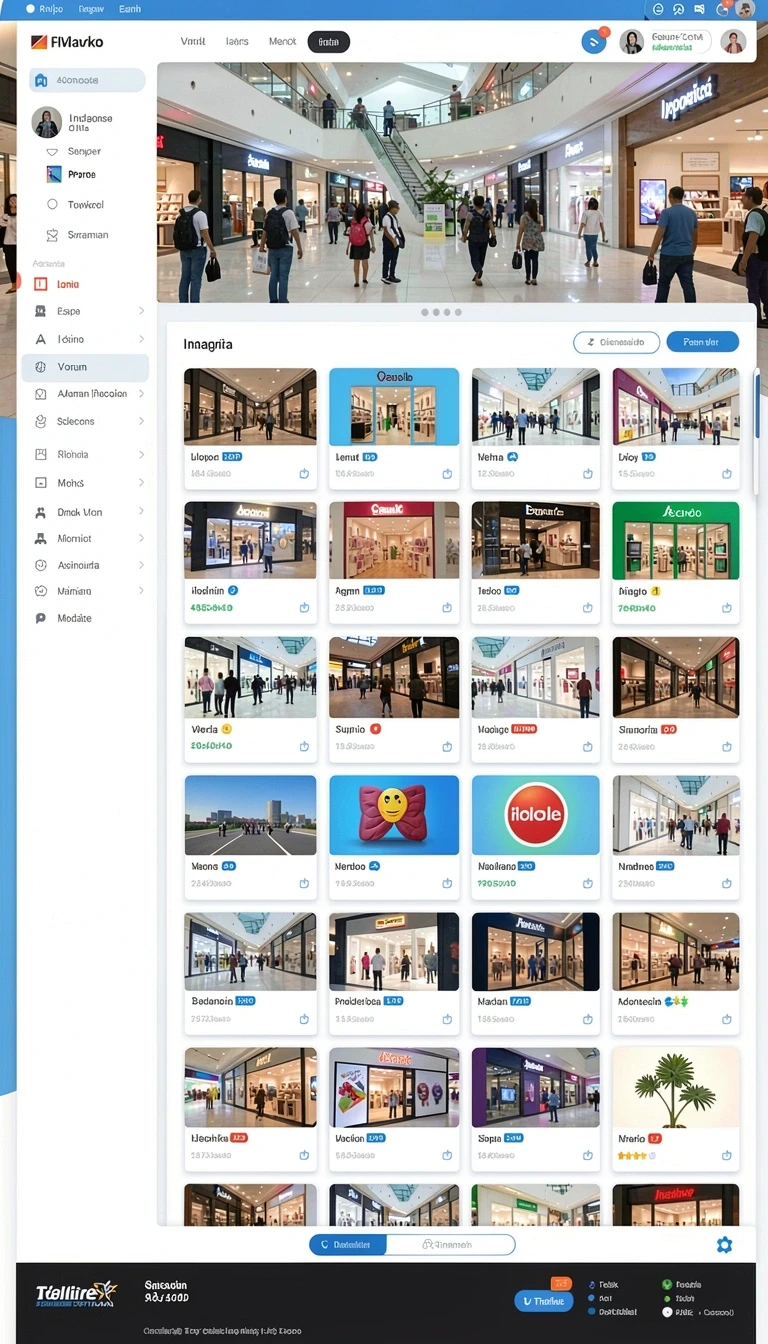Click the star rating on the Nrerio card
Image resolution: width=768 pixels, height=1344 pixels.
pos(637,1155)
